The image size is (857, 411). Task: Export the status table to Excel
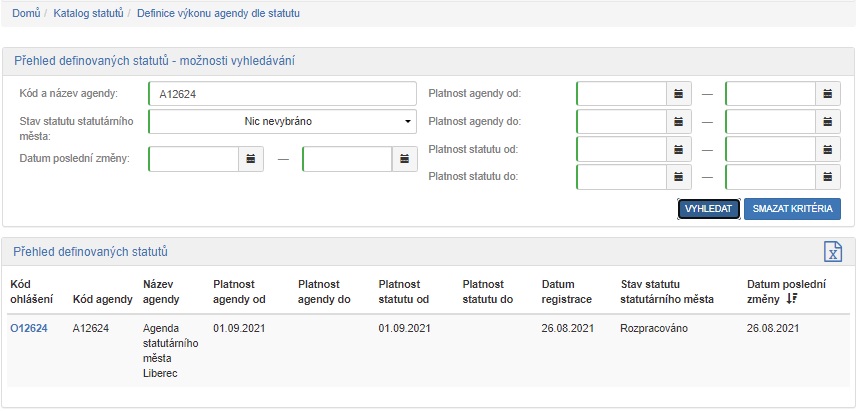tap(832, 251)
